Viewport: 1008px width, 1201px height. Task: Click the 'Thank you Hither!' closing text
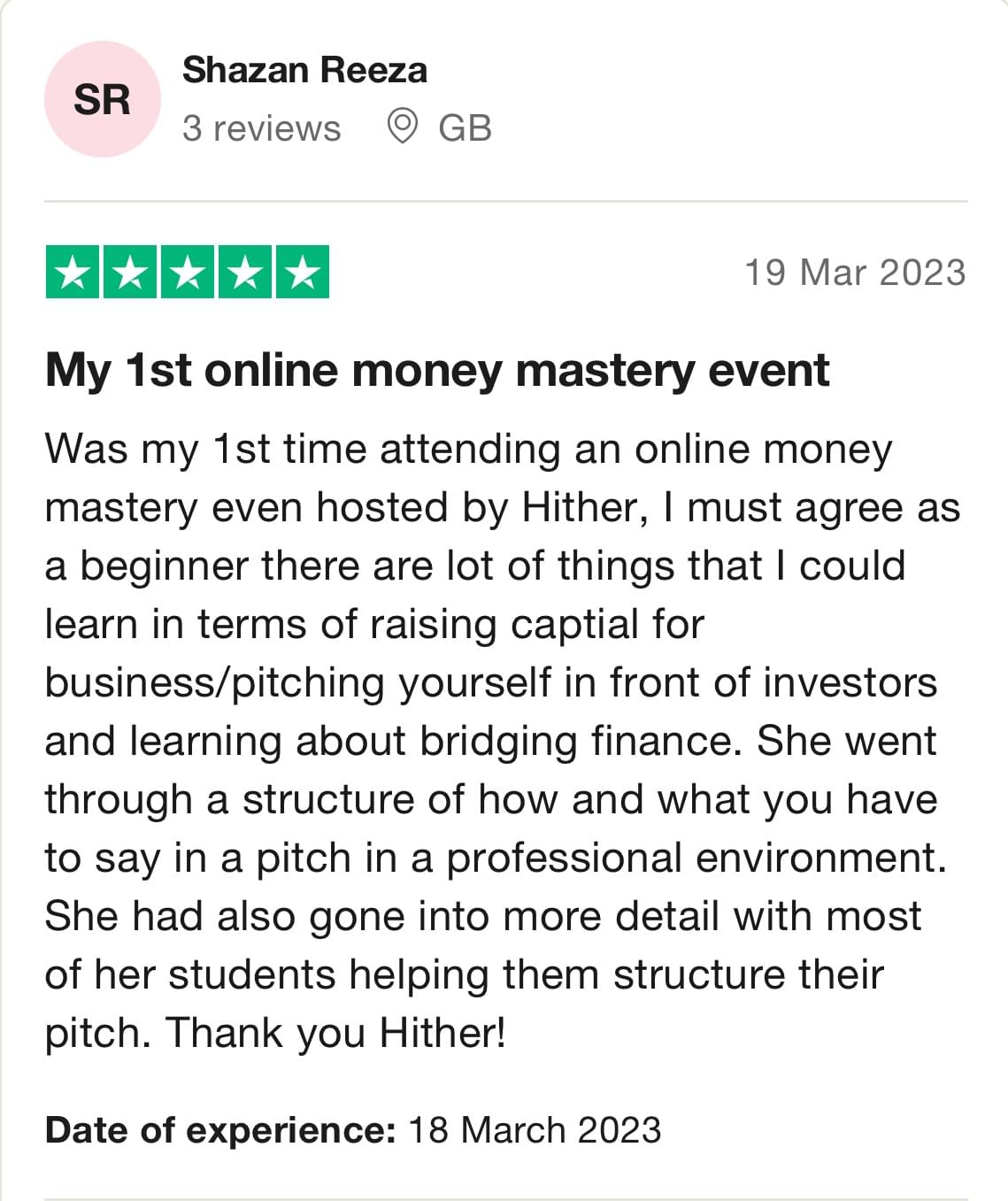[335, 1033]
